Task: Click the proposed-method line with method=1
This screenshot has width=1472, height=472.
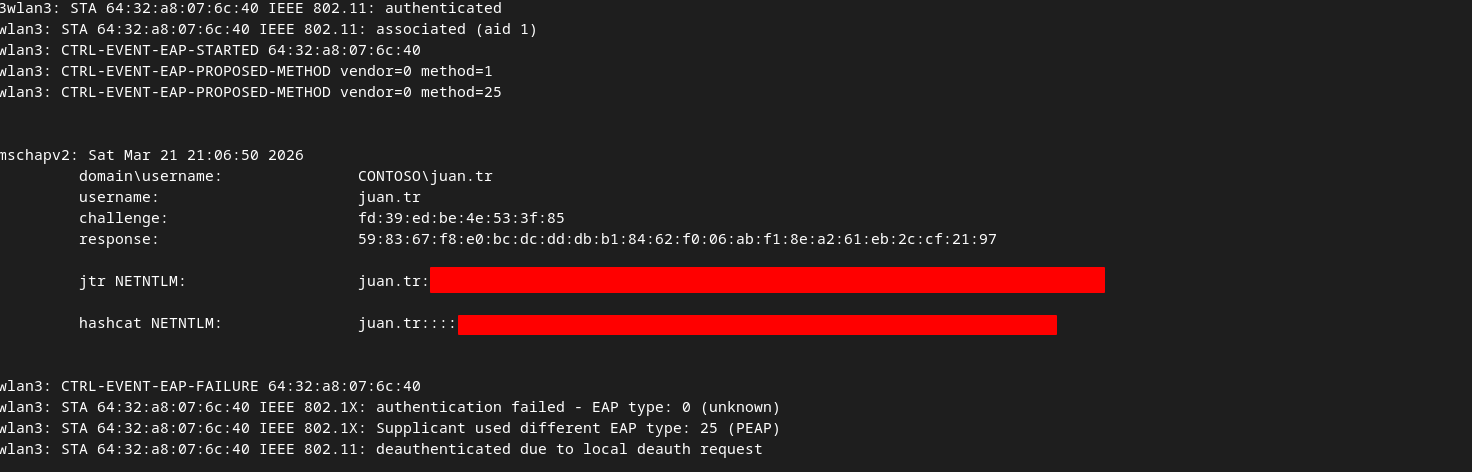Action: pos(246,72)
